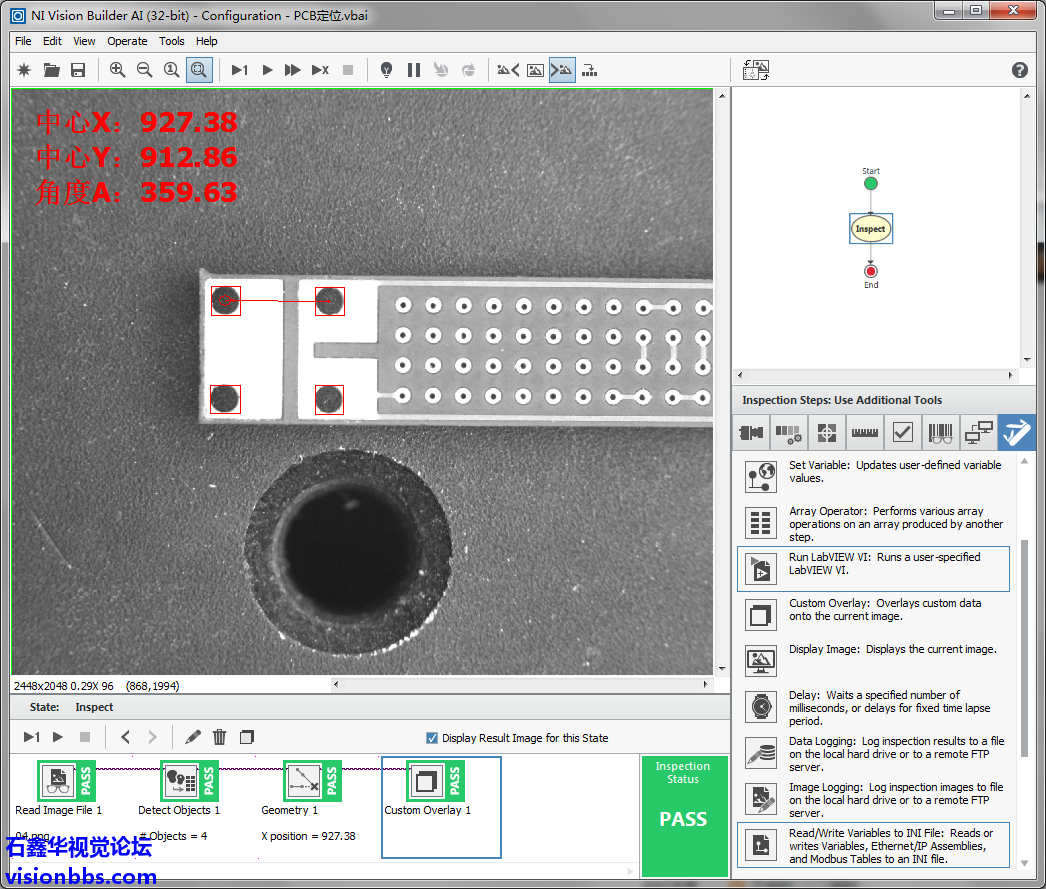Toggle the highlighted image display mode button
1046x889 pixels.
(562, 70)
